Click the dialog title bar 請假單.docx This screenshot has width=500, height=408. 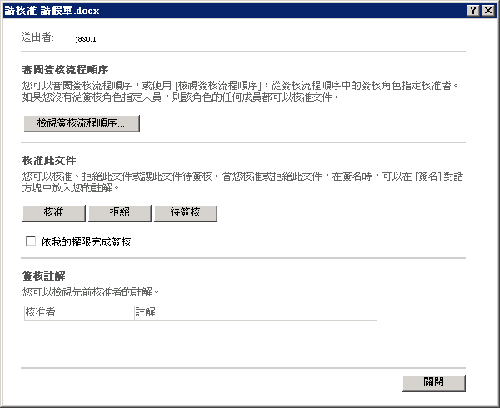click(52, 11)
